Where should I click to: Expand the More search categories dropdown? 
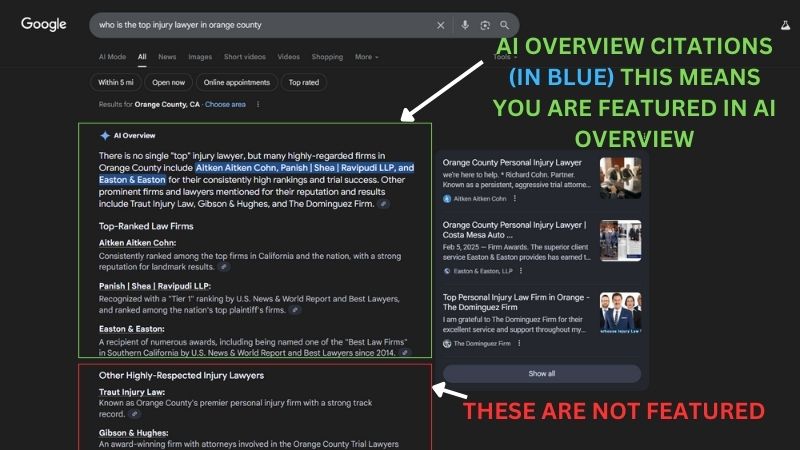[x=366, y=57]
